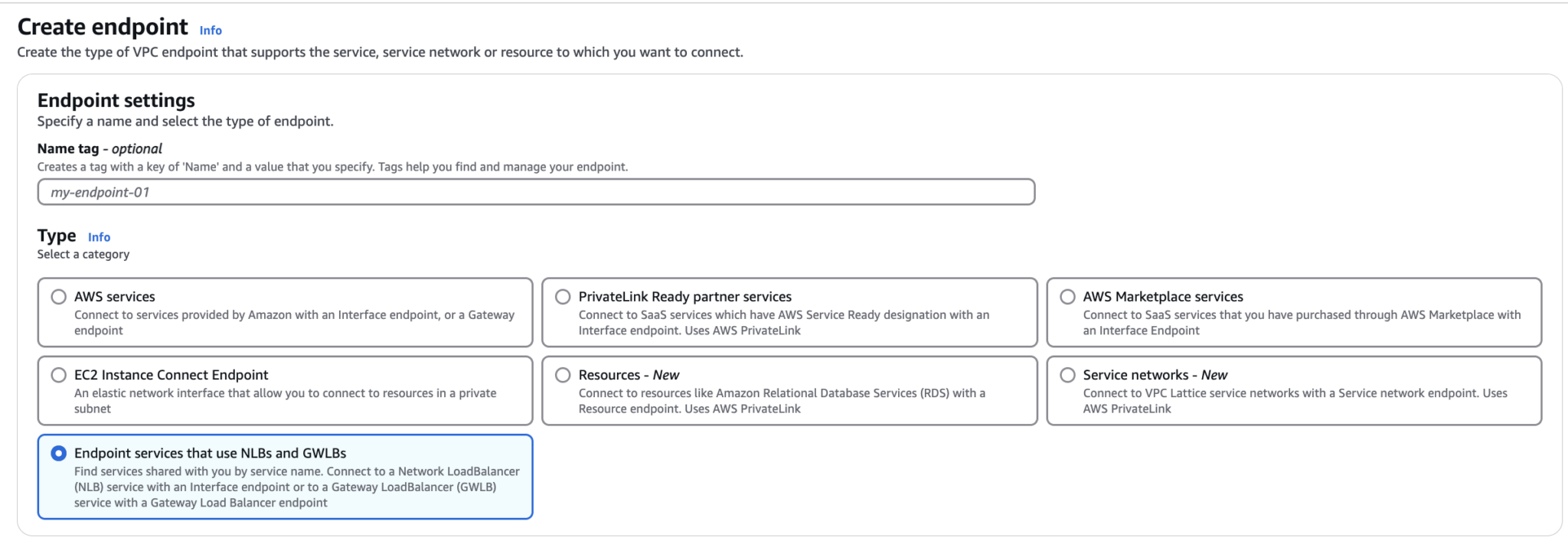Viewport: 1568px width, 557px height.
Task: Choose the Service networks - New radio option
Action: [x=1067, y=375]
